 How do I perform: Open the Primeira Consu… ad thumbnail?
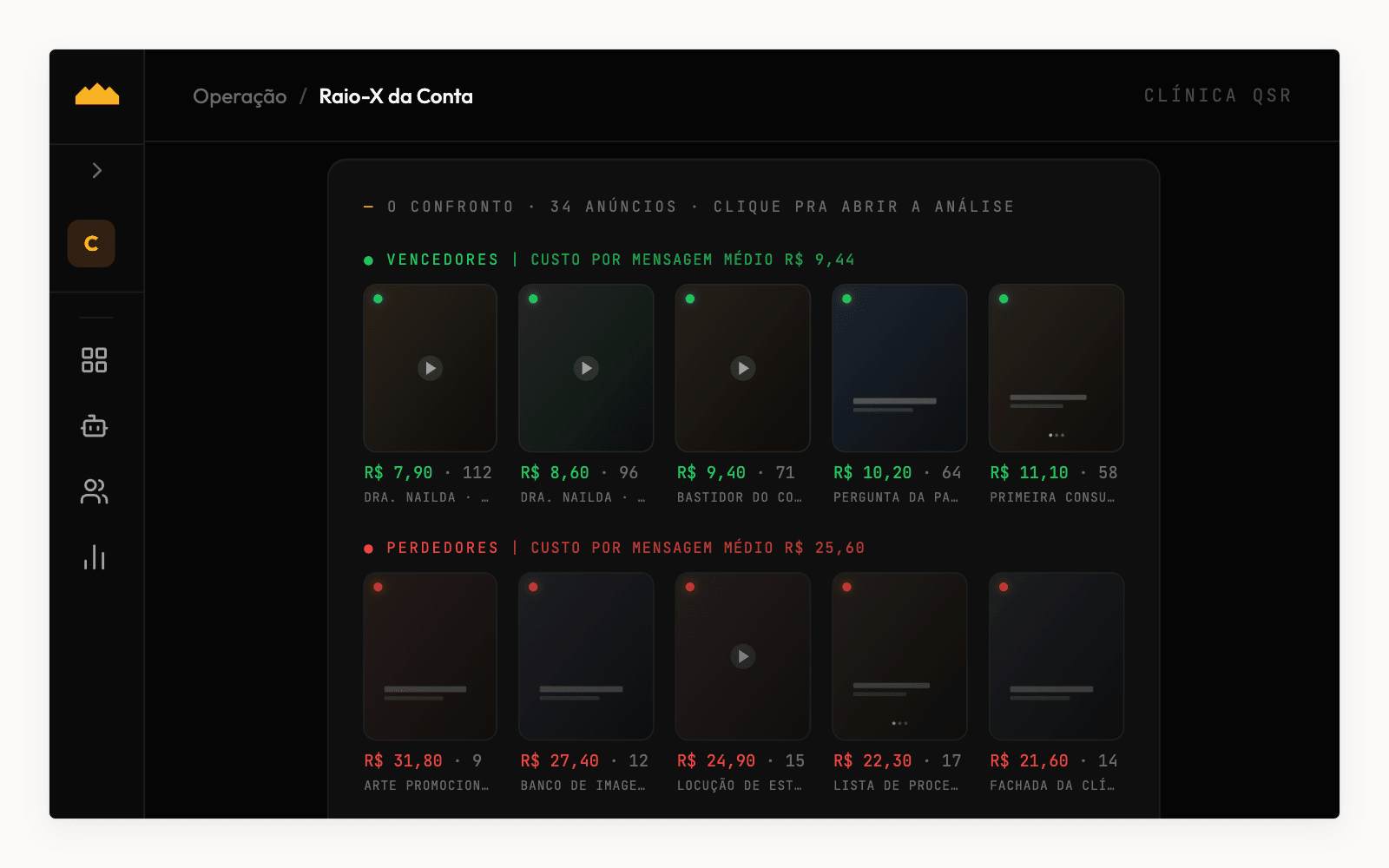point(1057,368)
